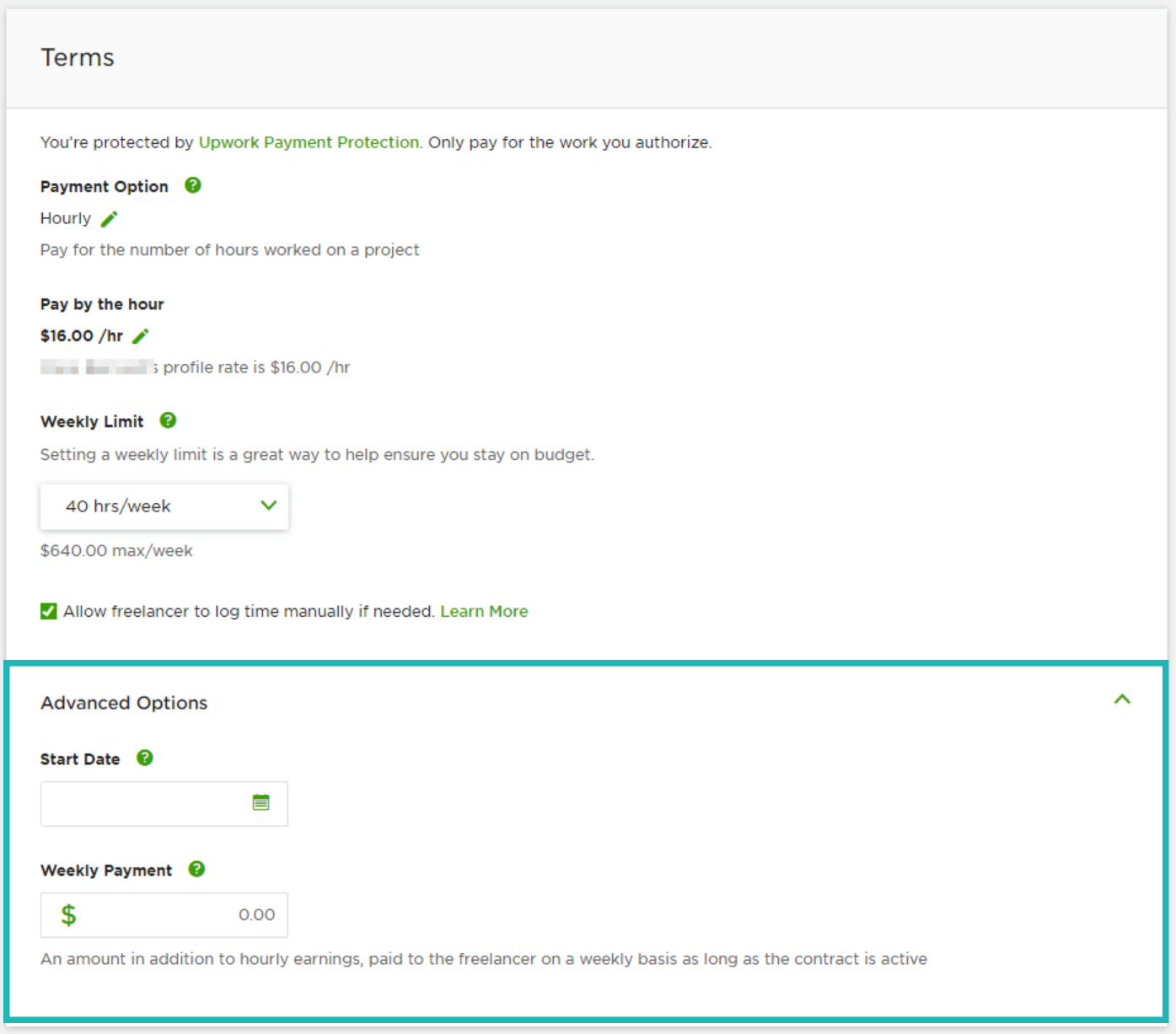Uncheck allow freelancer to log time manually
1176x1034 pixels.
tap(49, 612)
